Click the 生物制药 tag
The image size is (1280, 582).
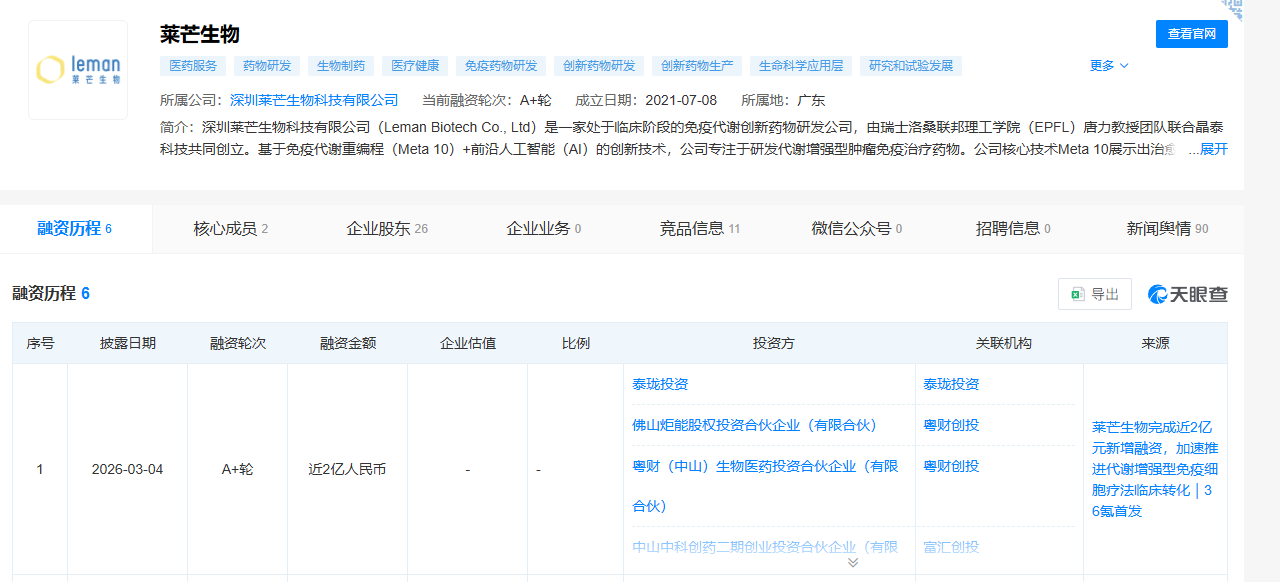coord(341,66)
